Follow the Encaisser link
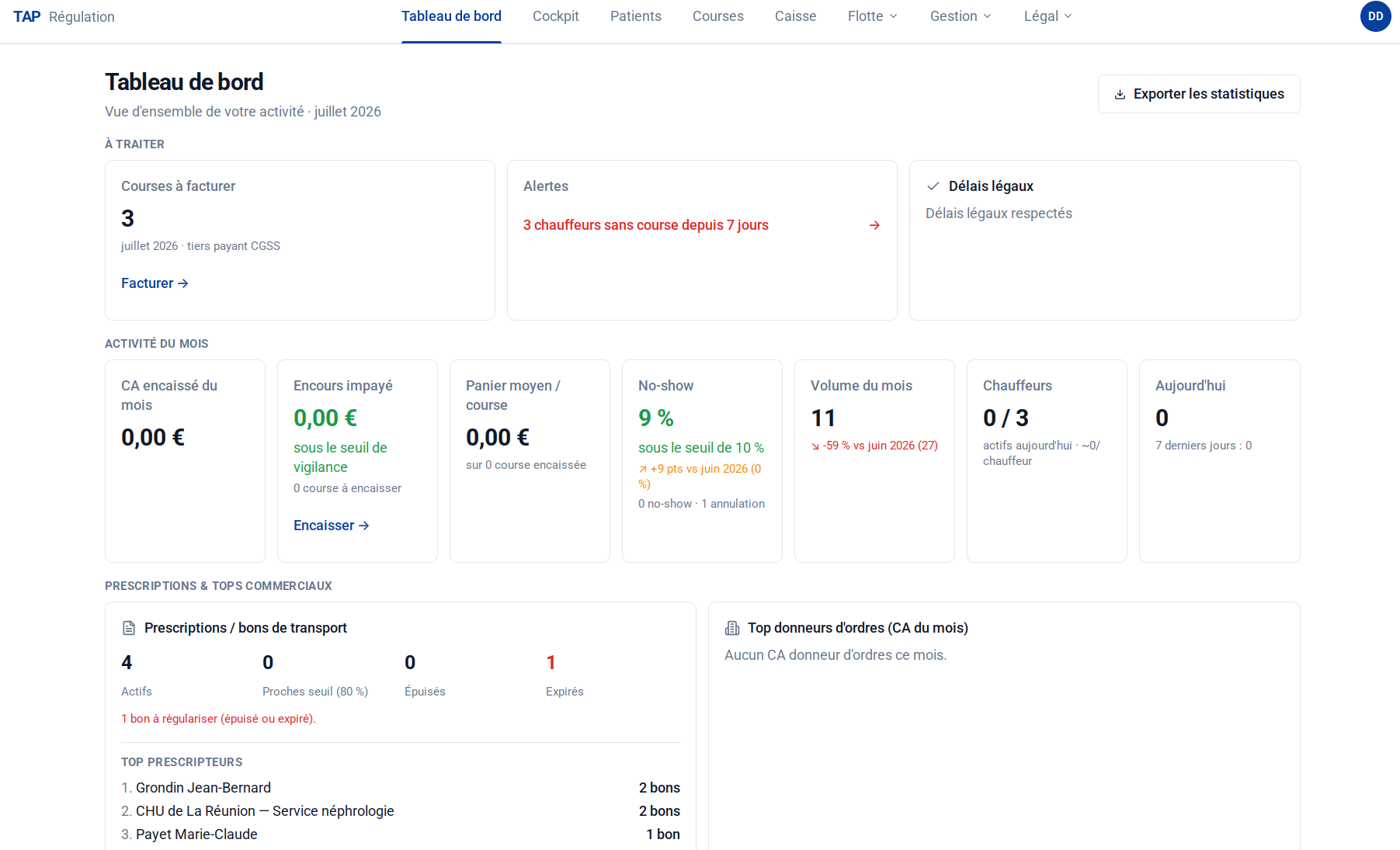The width and height of the screenshot is (1400, 850). 332,526
